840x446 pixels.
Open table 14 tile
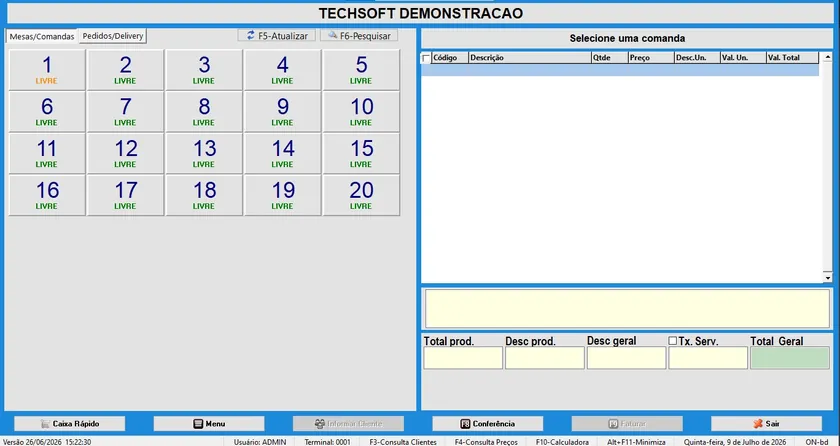(282, 154)
